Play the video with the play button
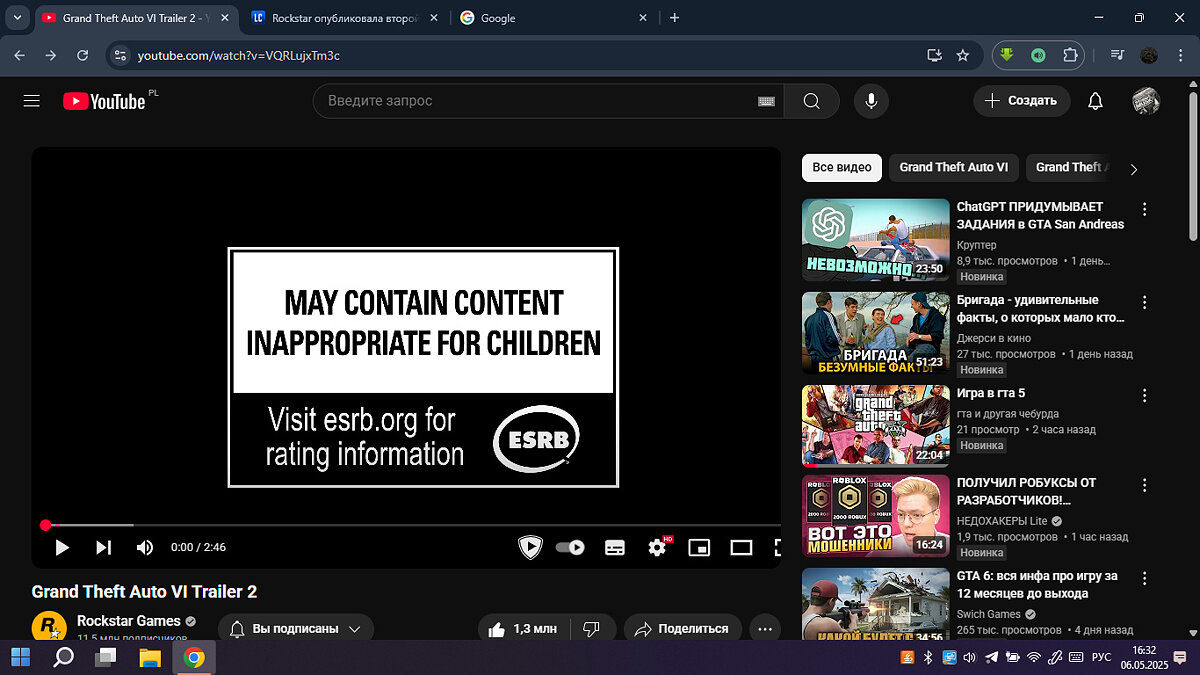 62,547
